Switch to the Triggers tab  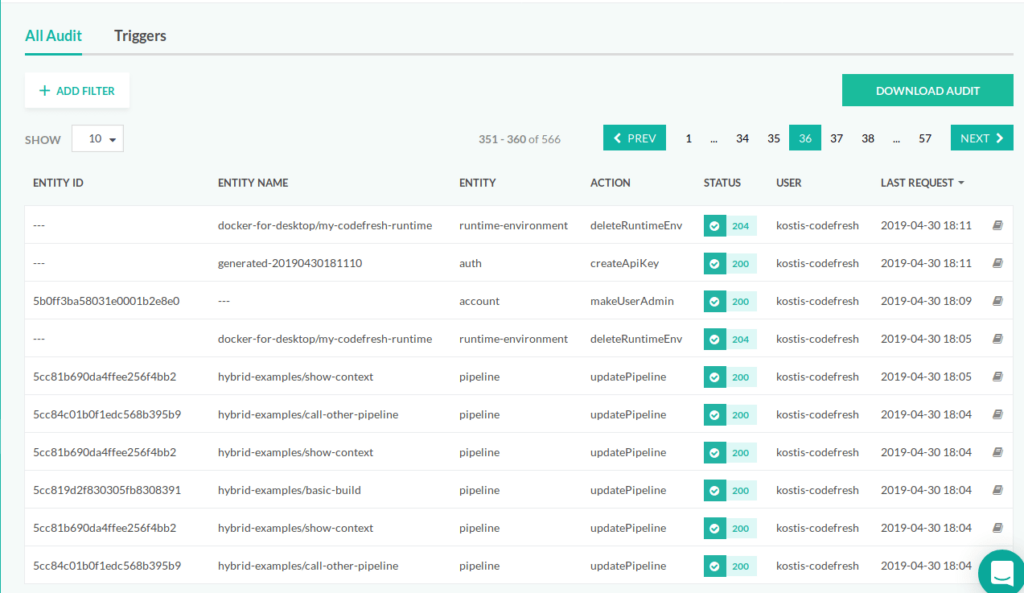click(x=139, y=35)
